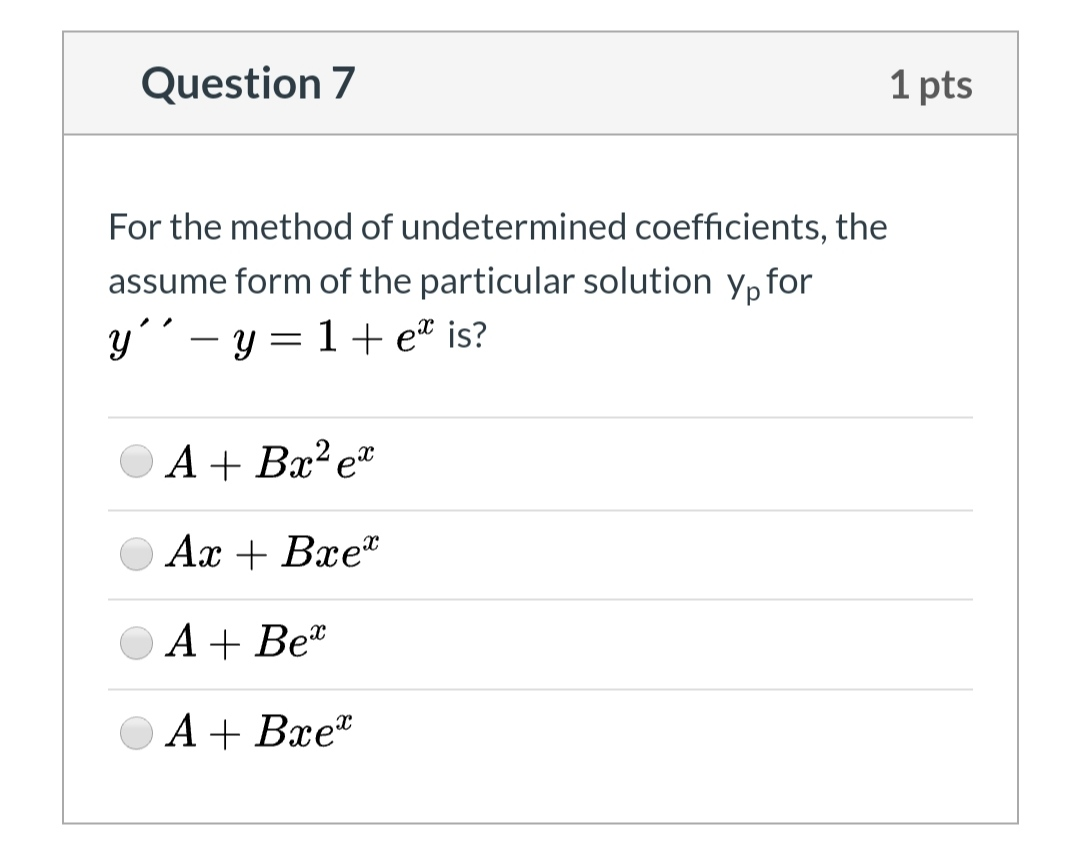The width and height of the screenshot is (1080, 860).
Task: Select the answer choice A + Beˣ
Action: pyautogui.click(x=137, y=642)
